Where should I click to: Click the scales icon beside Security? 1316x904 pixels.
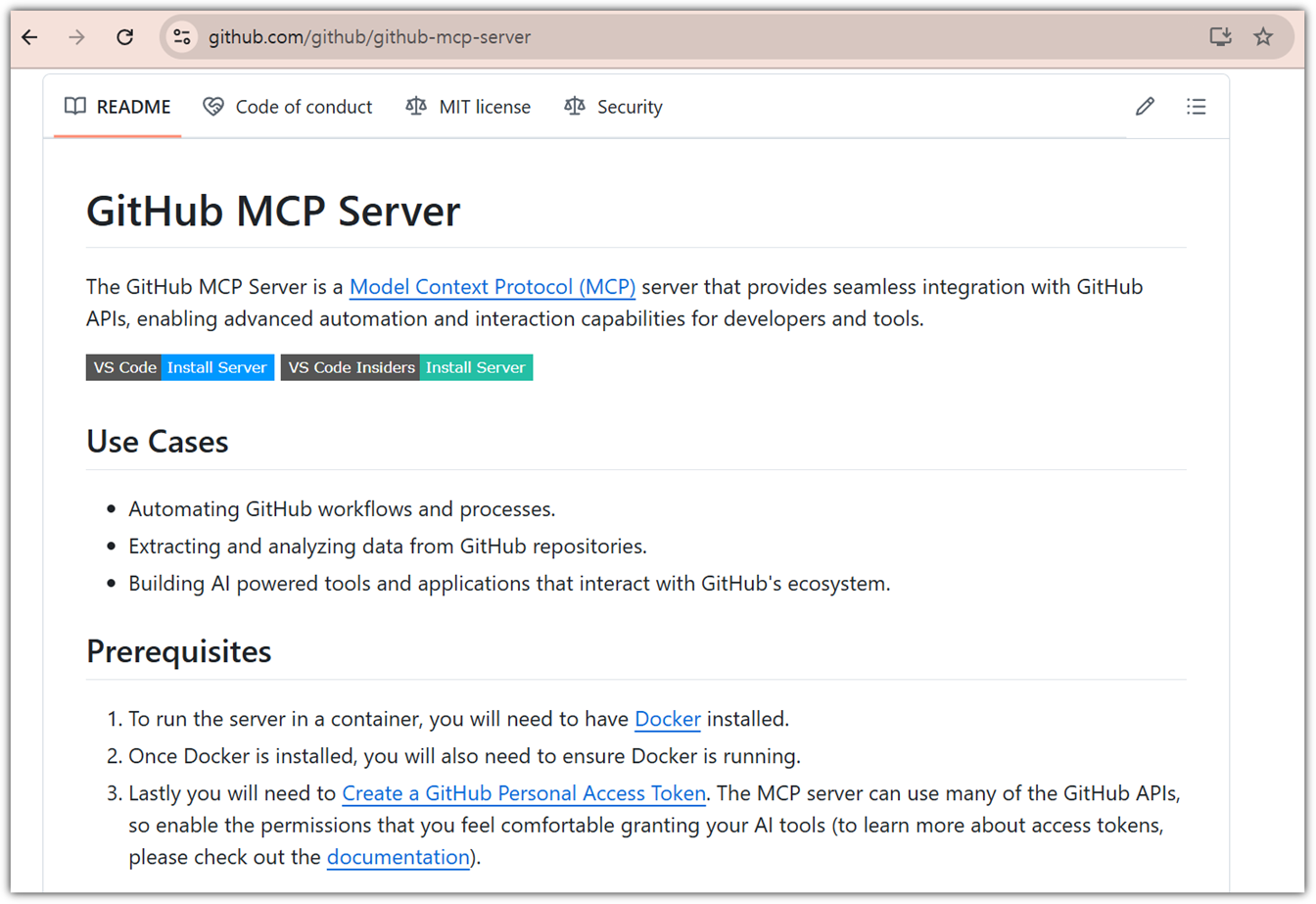coord(575,107)
